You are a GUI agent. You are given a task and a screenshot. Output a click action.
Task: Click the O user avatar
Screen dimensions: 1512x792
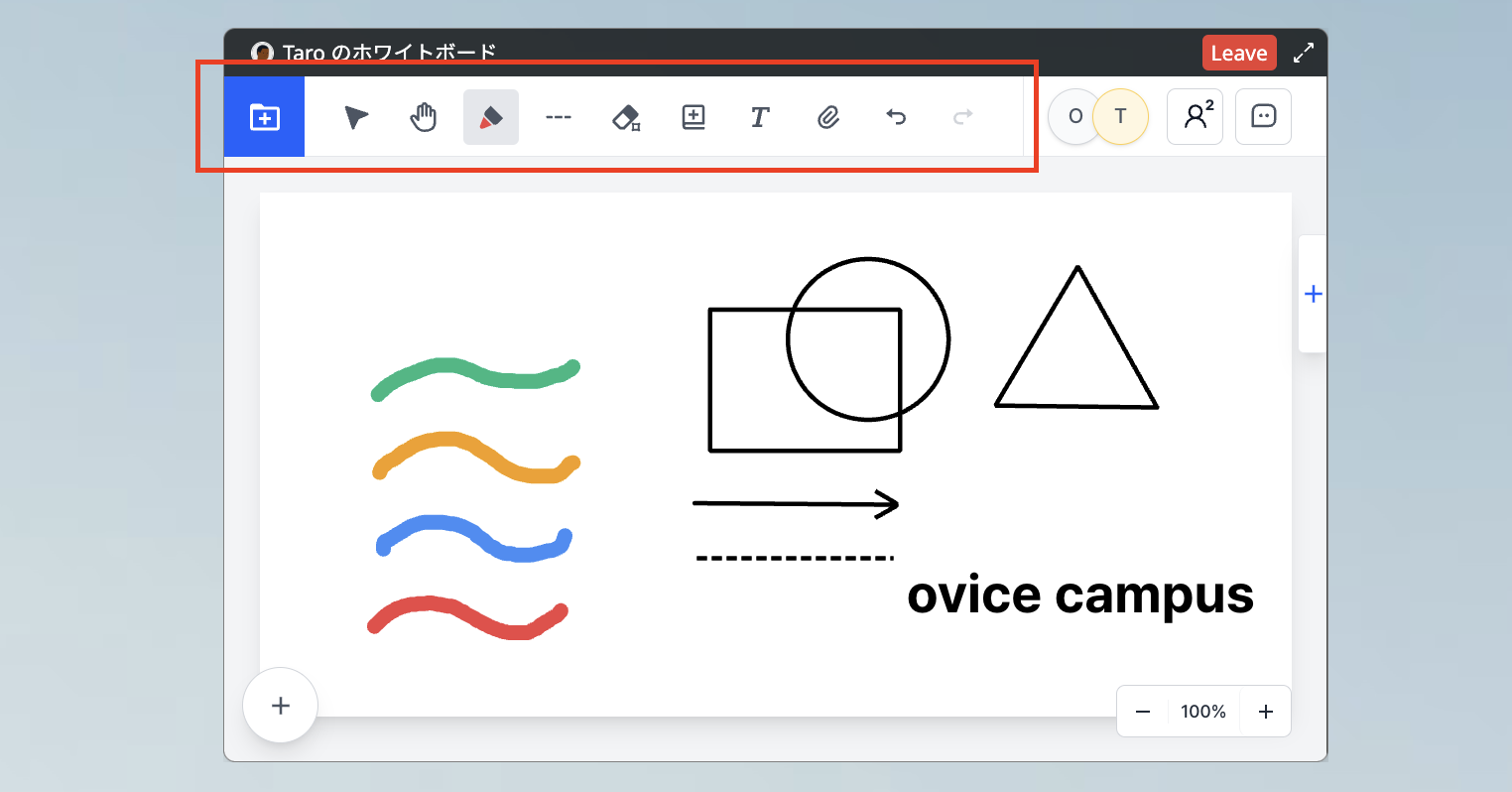click(1071, 117)
